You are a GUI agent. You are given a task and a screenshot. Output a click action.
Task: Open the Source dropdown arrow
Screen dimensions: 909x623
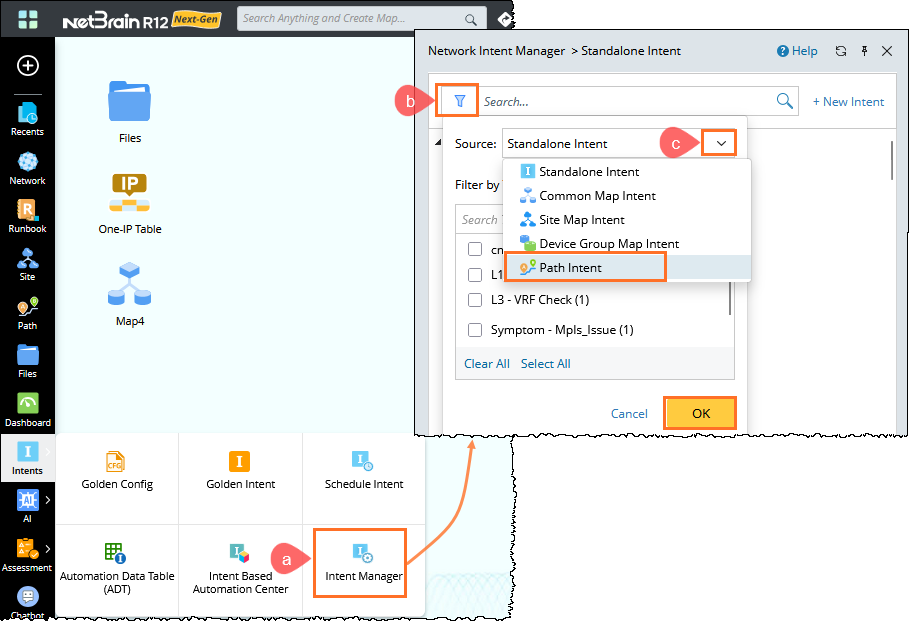[x=720, y=143]
